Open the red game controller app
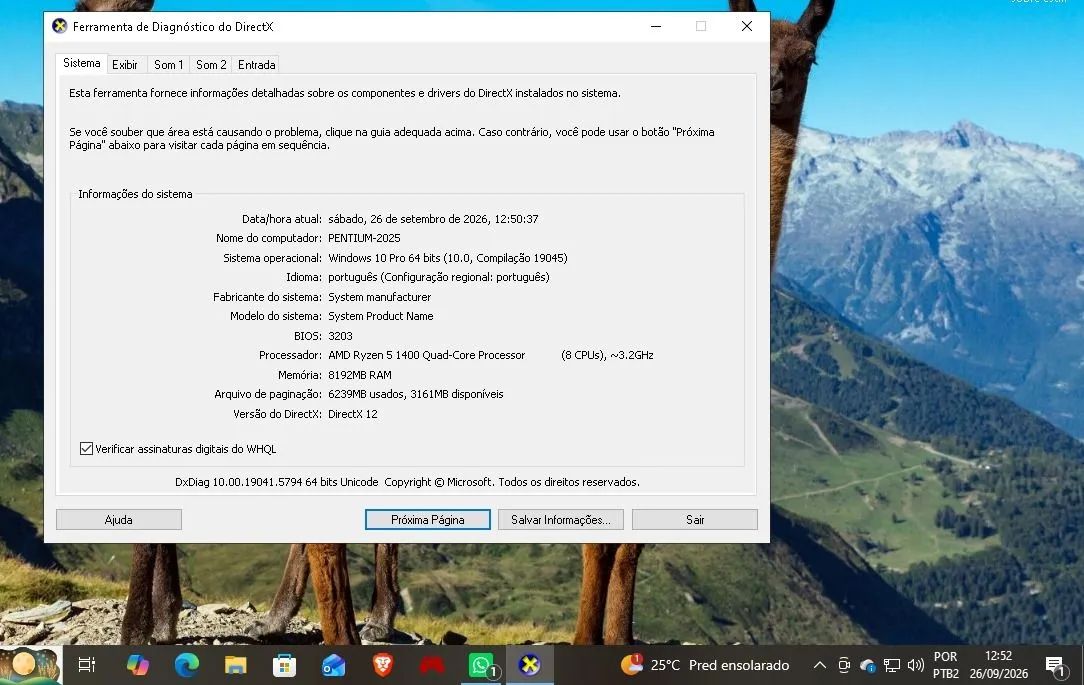This screenshot has height=685, width=1084. pyautogui.click(x=432, y=665)
